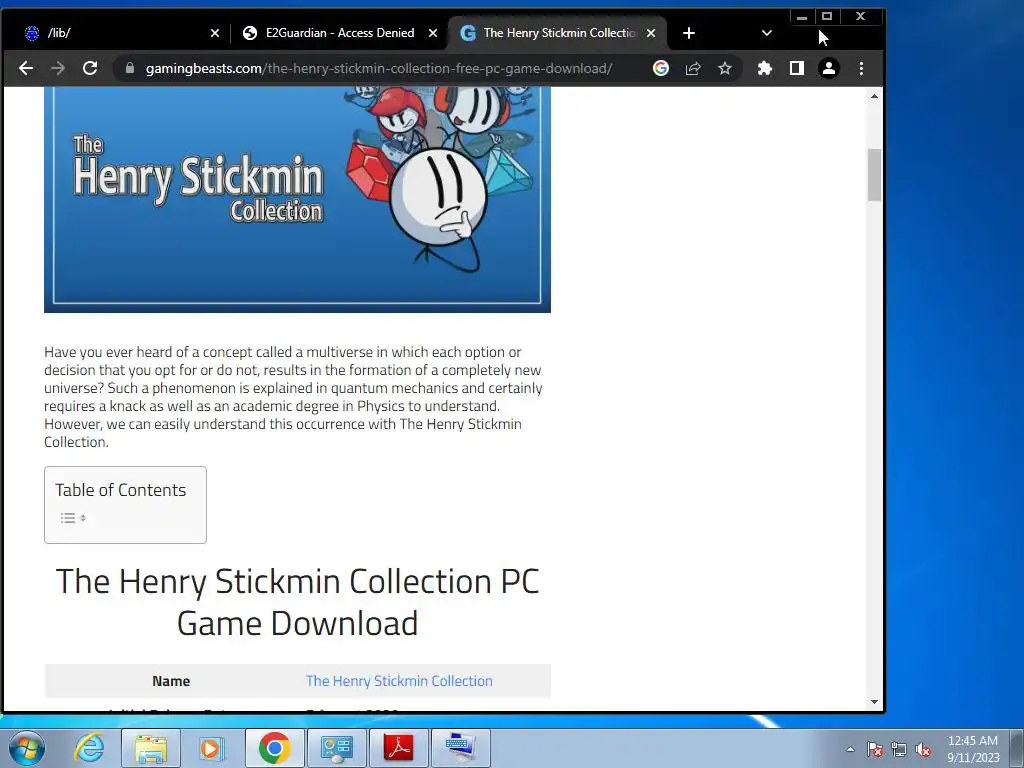Open the muted volume tray icon
1024x768 pixels.
click(x=923, y=749)
